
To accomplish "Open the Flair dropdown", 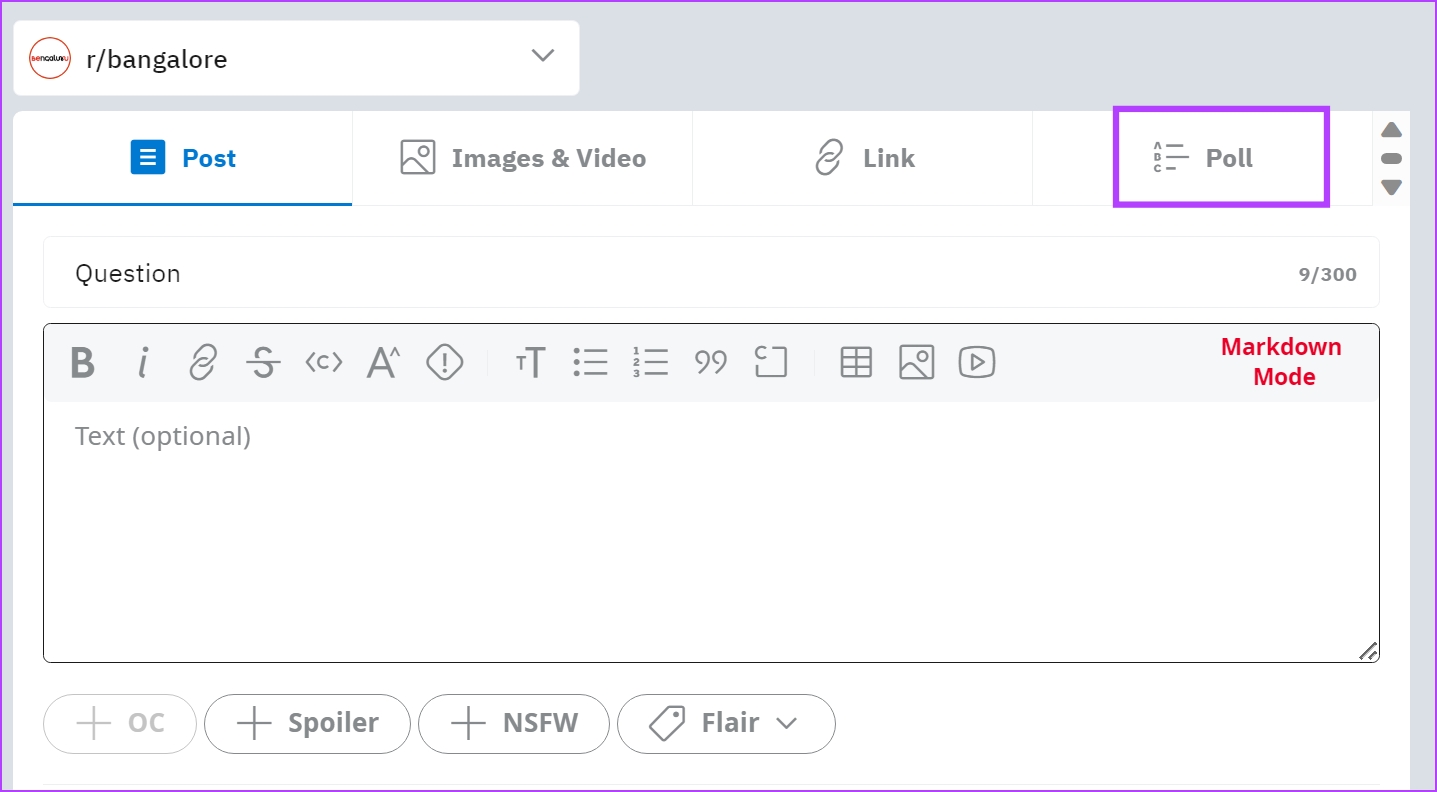I will pyautogui.click(x=726, y=723).
